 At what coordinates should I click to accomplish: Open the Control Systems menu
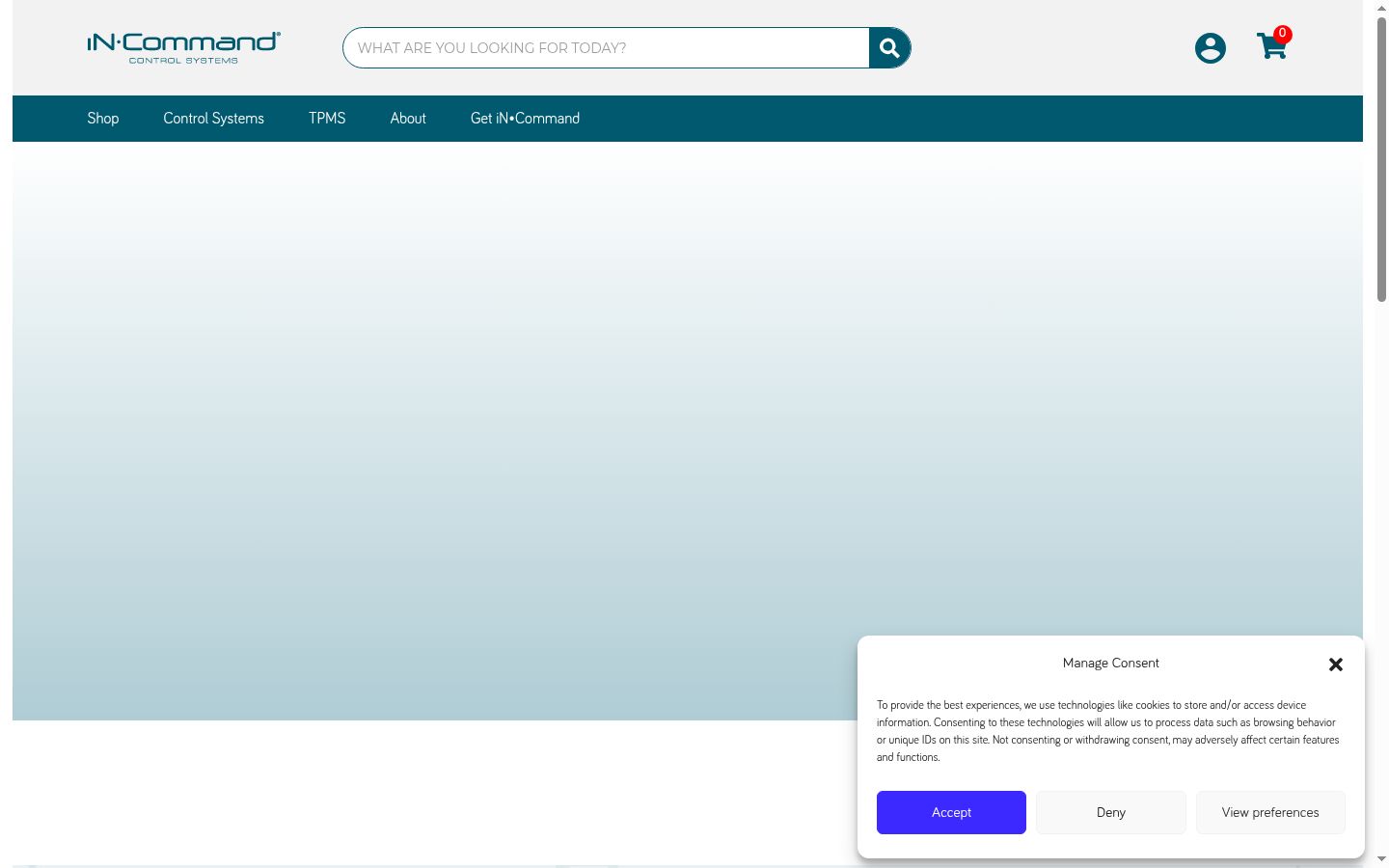point(213,119)
